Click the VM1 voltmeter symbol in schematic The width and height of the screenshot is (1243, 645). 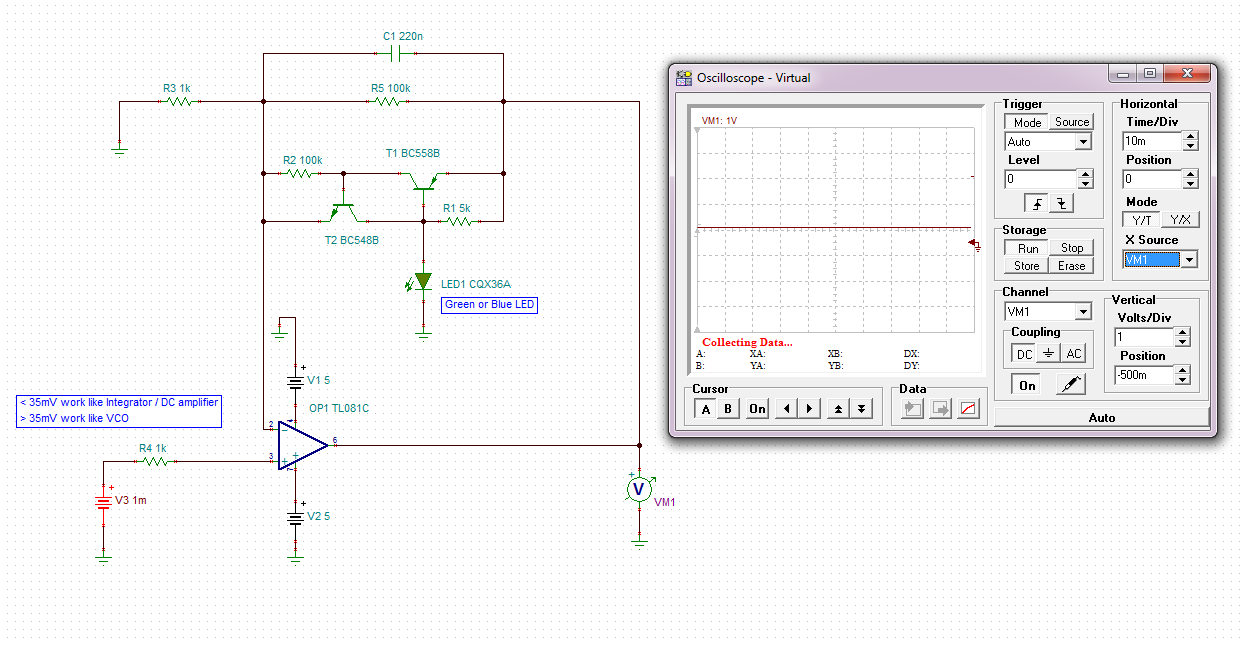(x=638, y=488)
